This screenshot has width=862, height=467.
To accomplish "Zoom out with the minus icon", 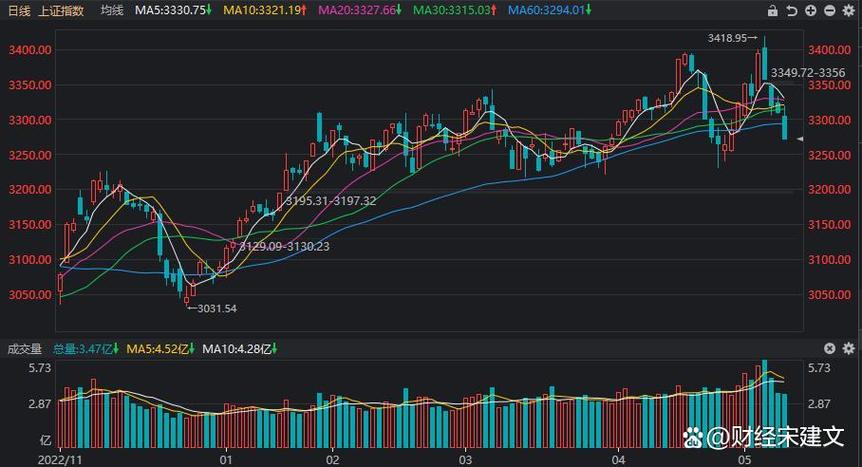I will pos(830,11).
